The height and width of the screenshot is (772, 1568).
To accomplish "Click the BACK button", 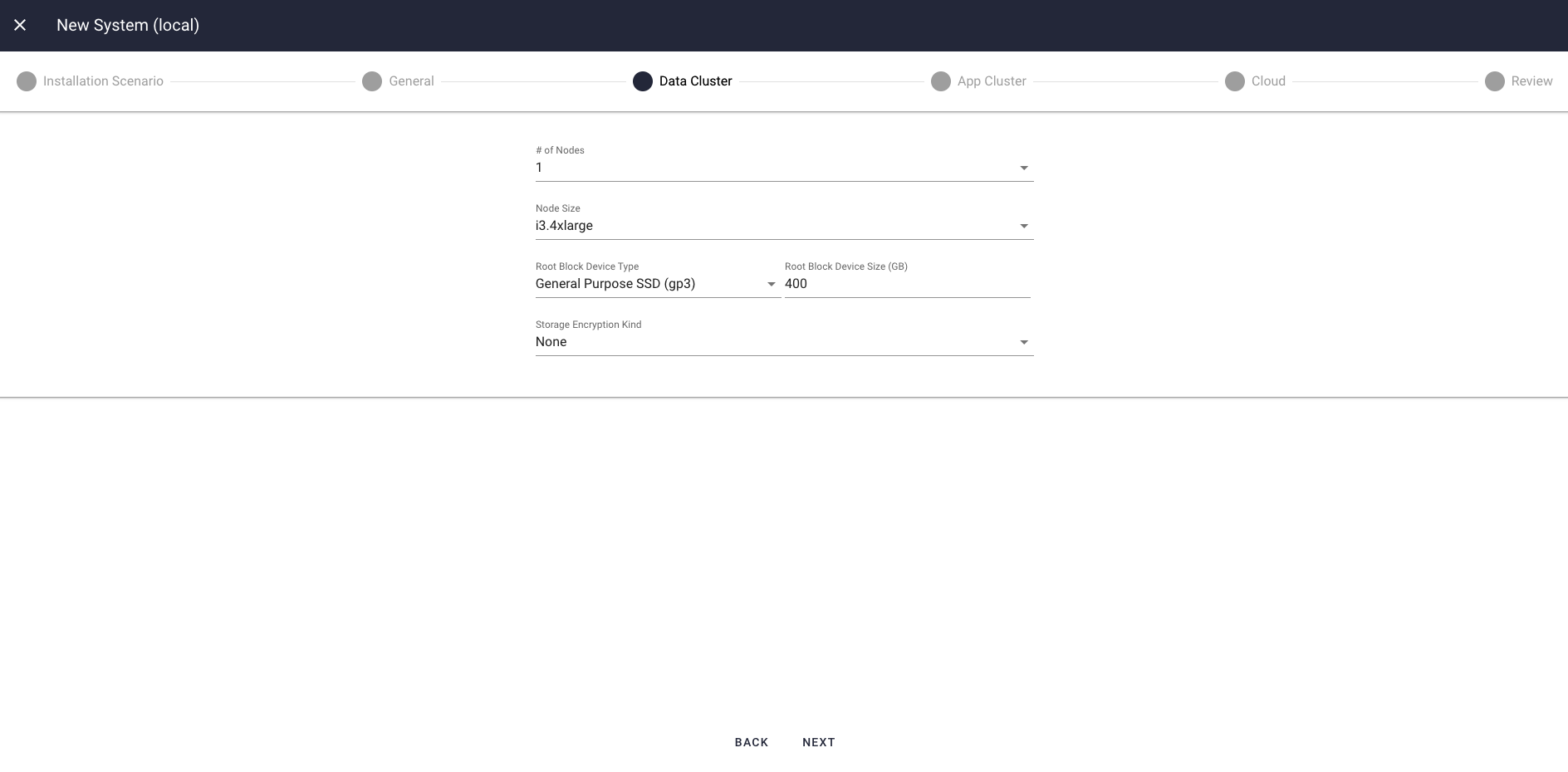I will click(751, 741).
